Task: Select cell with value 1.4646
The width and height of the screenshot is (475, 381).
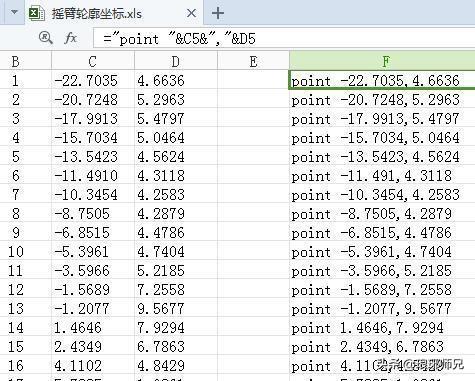Action: coord(93,327)
